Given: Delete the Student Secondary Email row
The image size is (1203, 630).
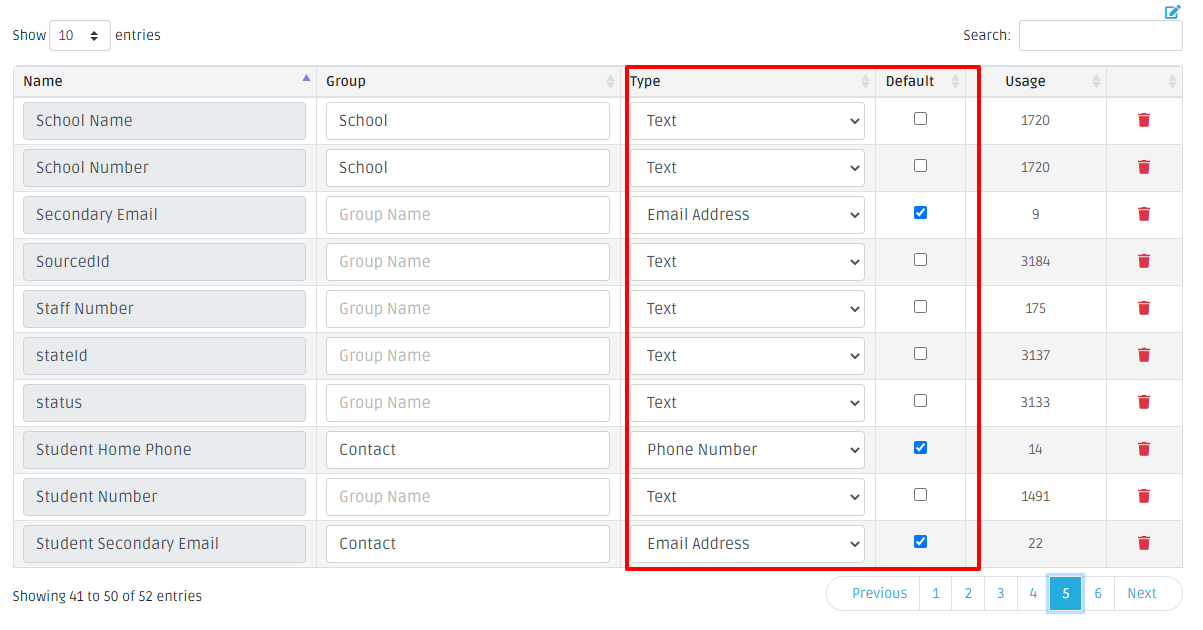Looking at the screenshot, I should pos(1144,543).
